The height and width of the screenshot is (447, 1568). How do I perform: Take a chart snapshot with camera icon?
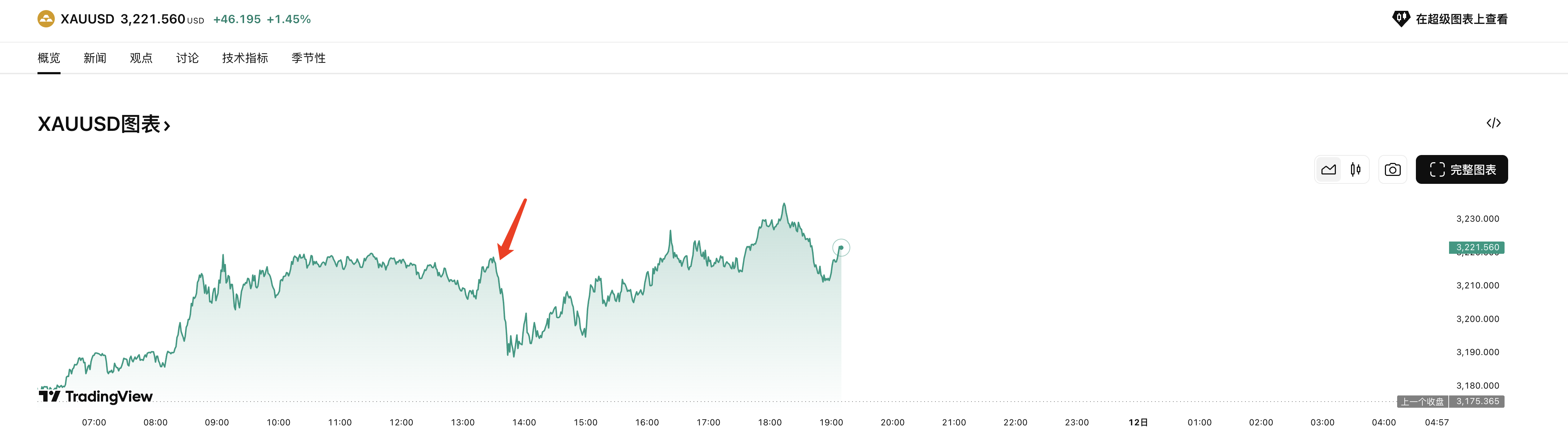[1392, 170]
